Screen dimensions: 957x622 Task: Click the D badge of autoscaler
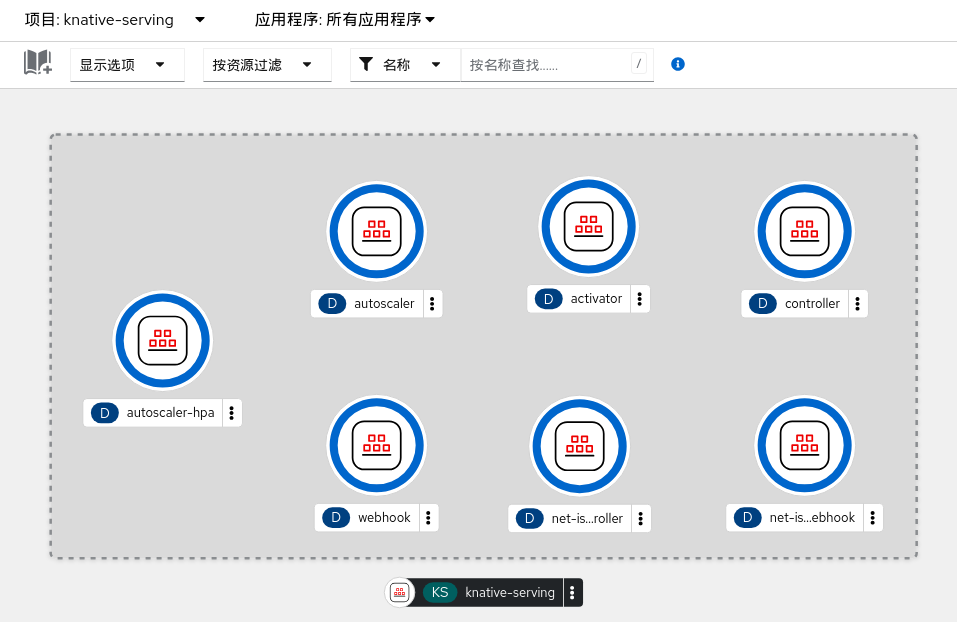332,303
